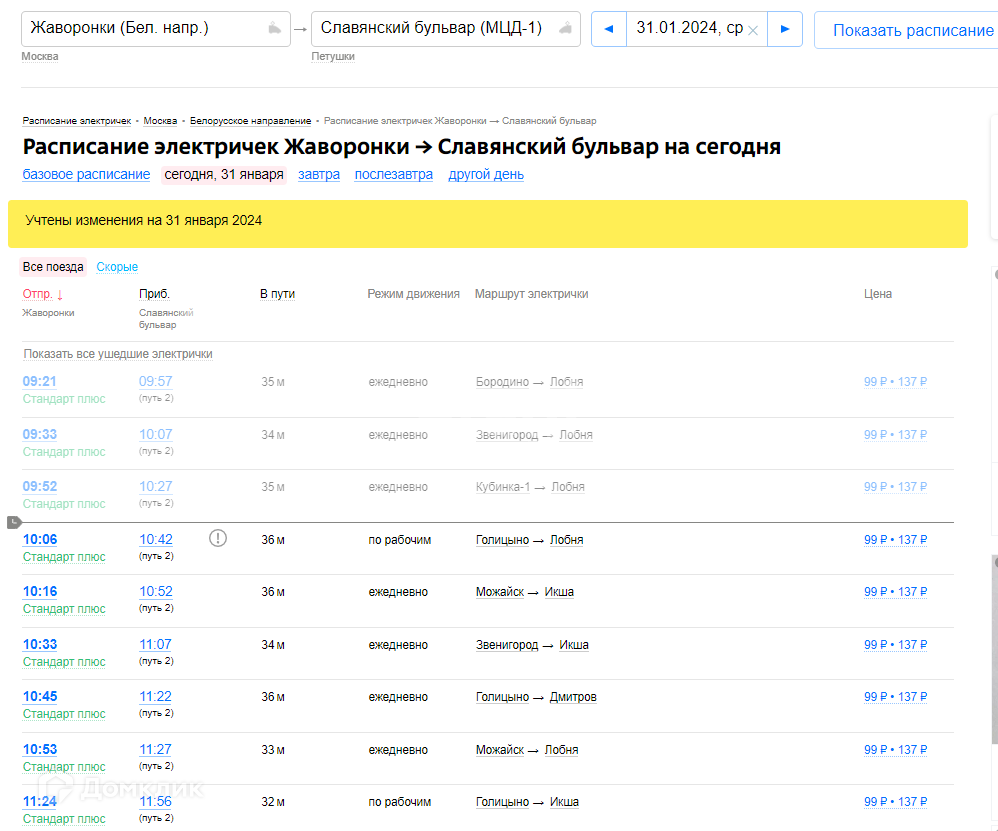The height and width of the screenshot is (831, 998).
Task: Click the current-time clock marker on the timetable
Action: 13,522
